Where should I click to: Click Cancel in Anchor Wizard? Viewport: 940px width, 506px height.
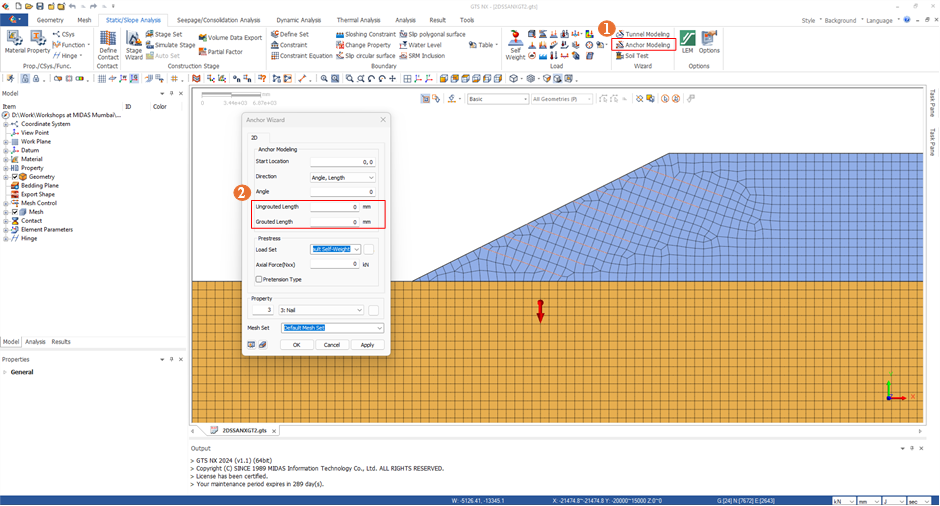click(332, 345)
